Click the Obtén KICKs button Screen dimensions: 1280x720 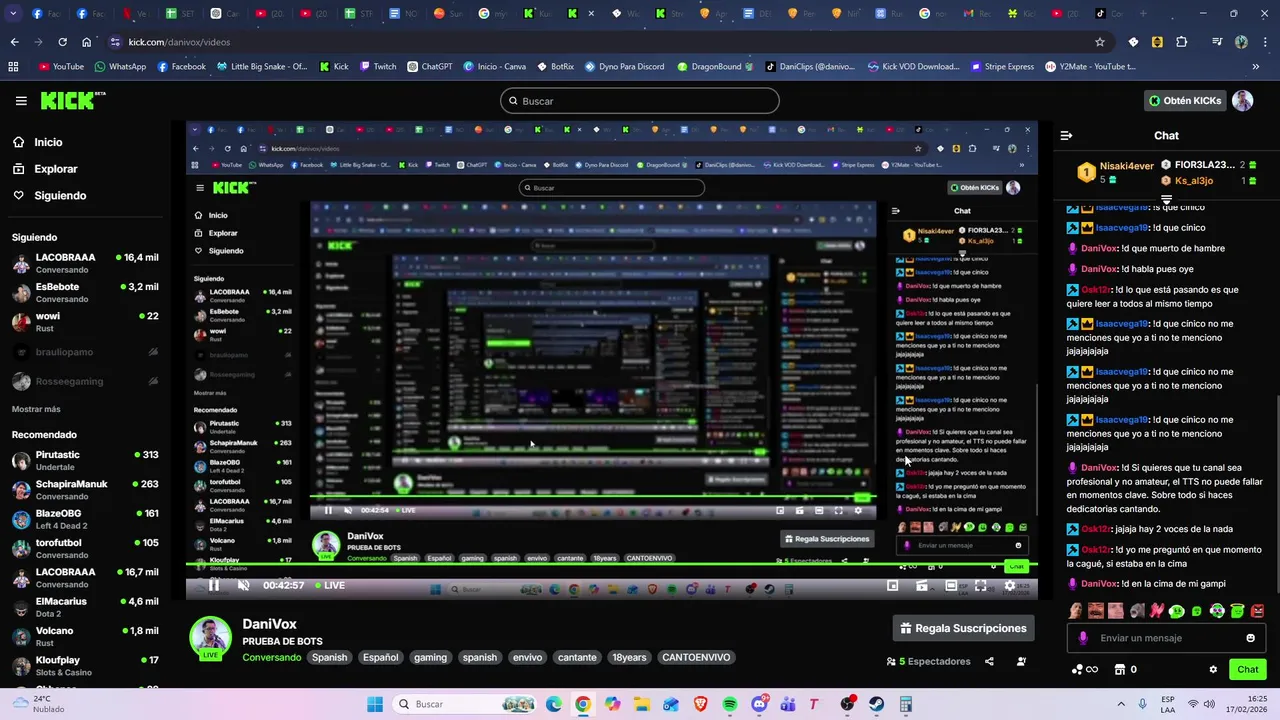coord(1185,101)
